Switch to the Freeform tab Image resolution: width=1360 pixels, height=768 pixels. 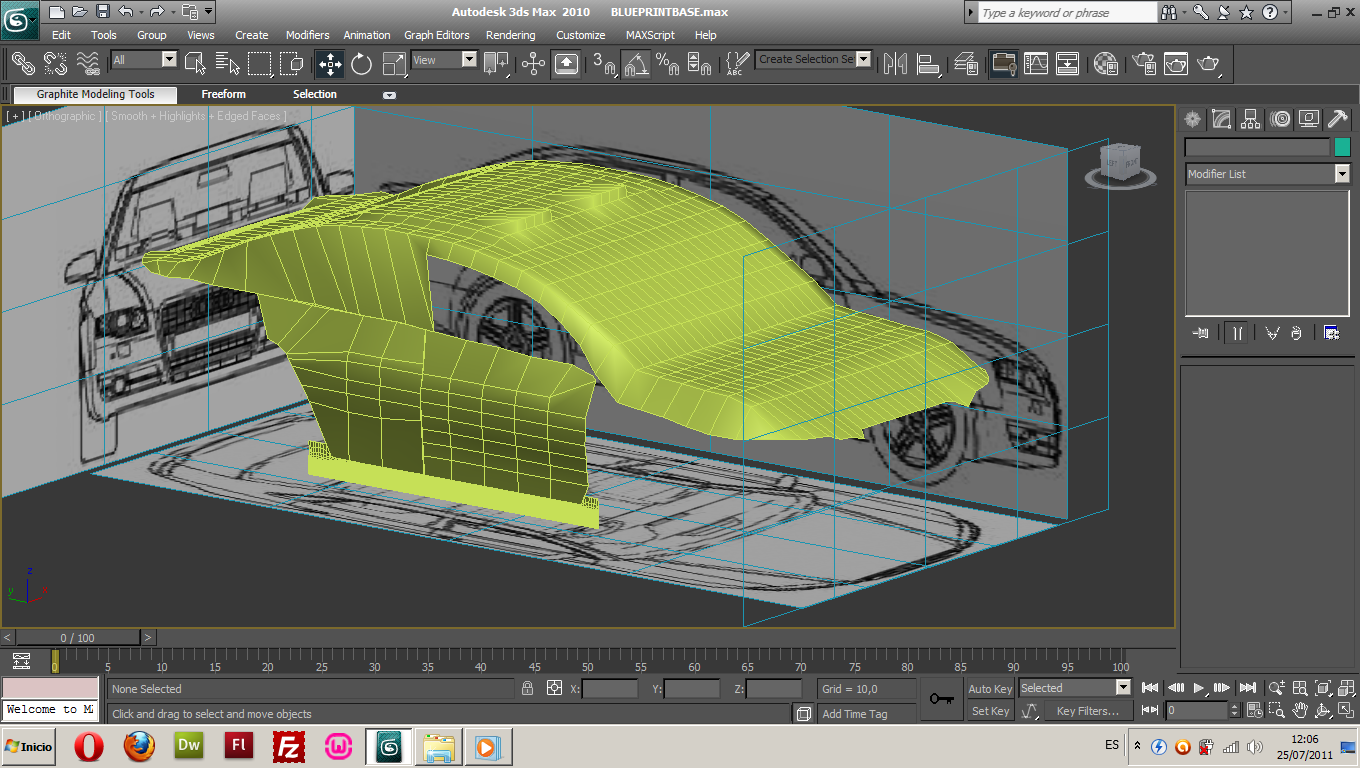pos(223,94)
